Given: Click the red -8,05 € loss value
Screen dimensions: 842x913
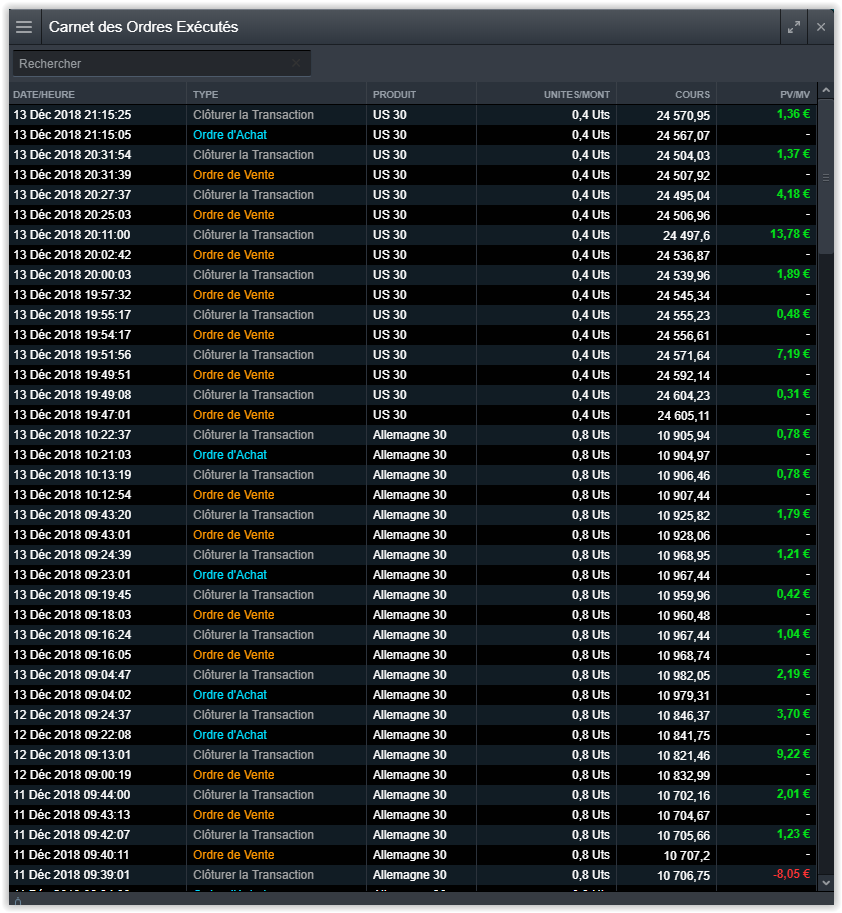Looking at the screenshot, I should 790,874.
